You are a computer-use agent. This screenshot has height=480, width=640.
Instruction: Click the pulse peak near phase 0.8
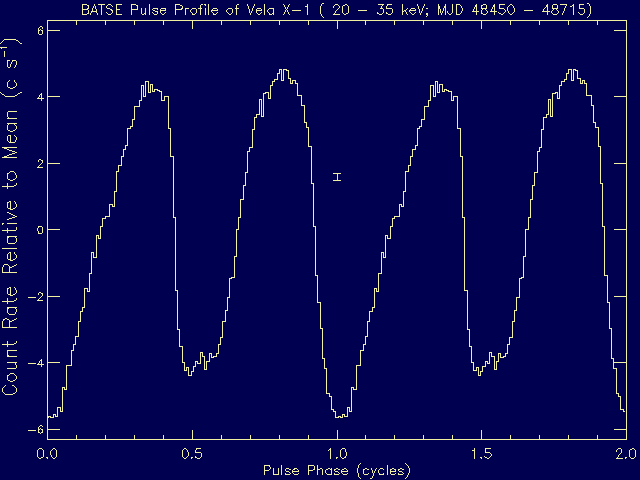[283, 72]
